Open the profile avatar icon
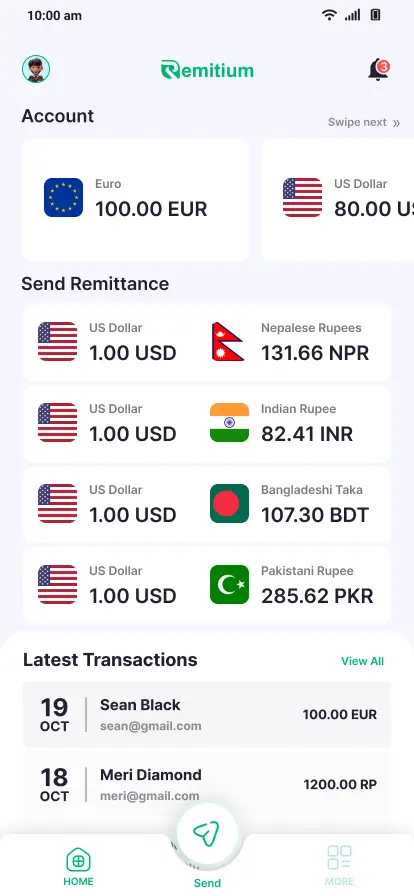Viewport: 414px width, 896px height. (x=36, y=69)
